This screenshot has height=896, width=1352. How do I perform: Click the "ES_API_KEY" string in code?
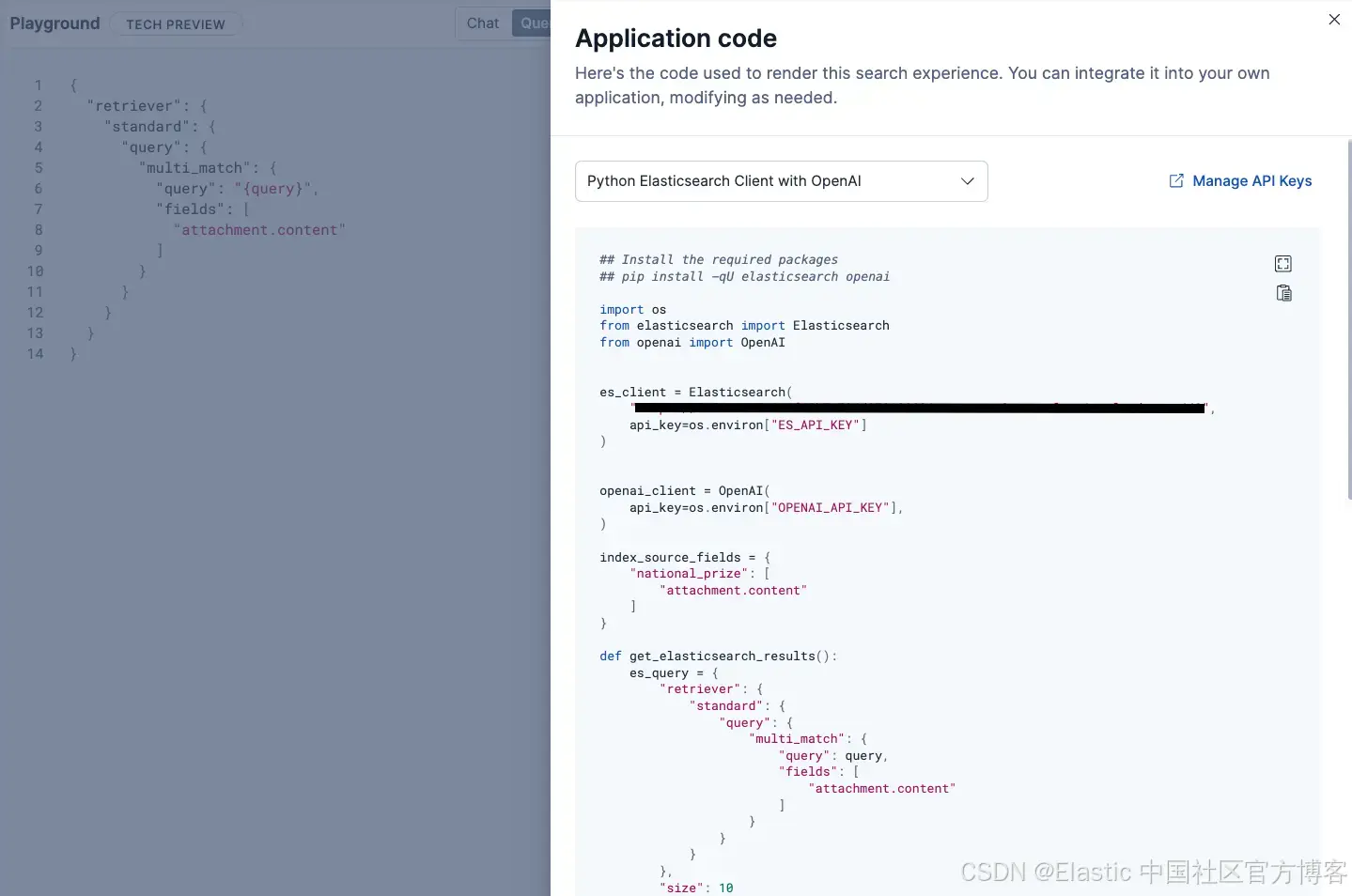(816, 425)
